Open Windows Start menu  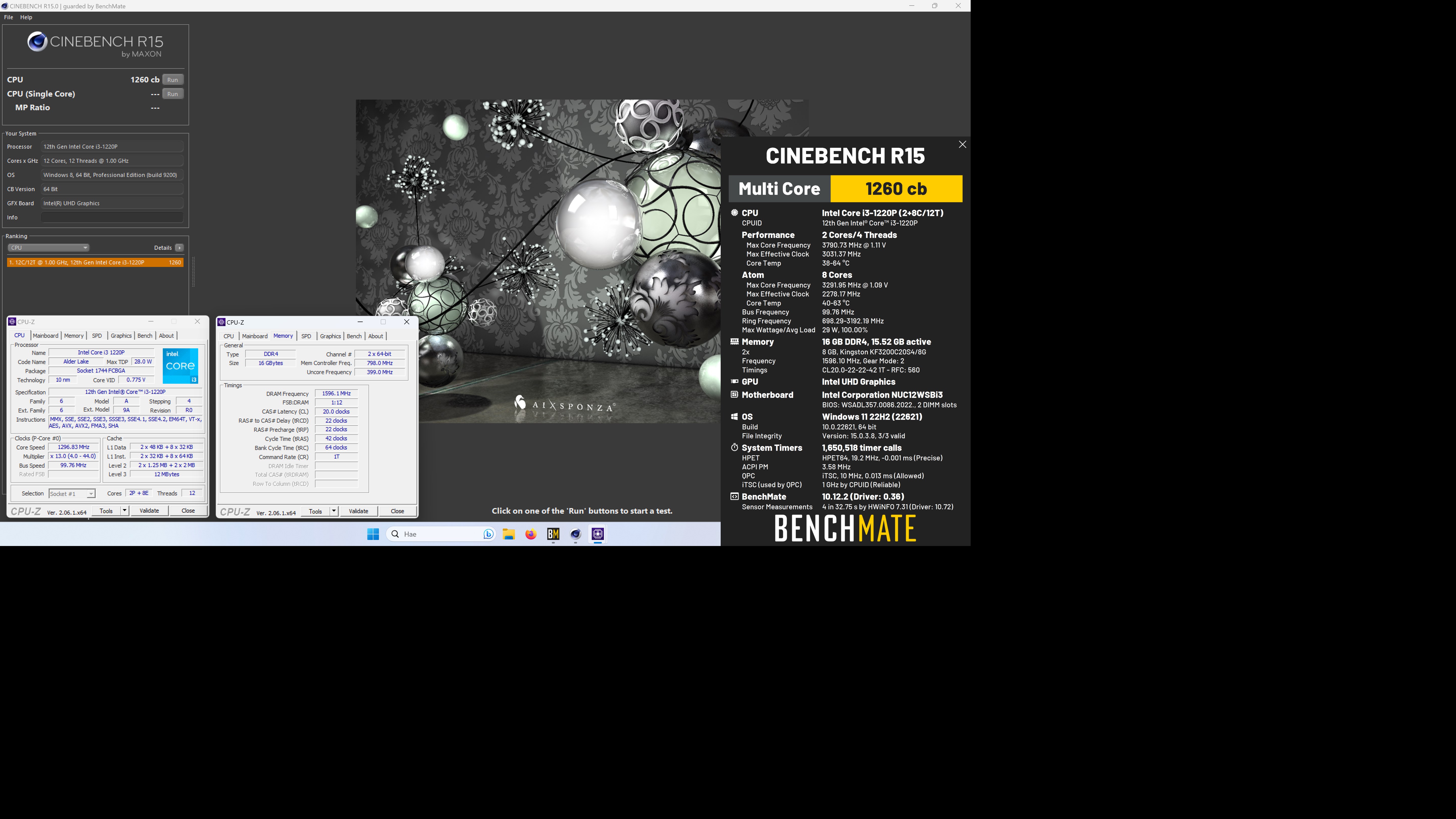tap(373, 534)
